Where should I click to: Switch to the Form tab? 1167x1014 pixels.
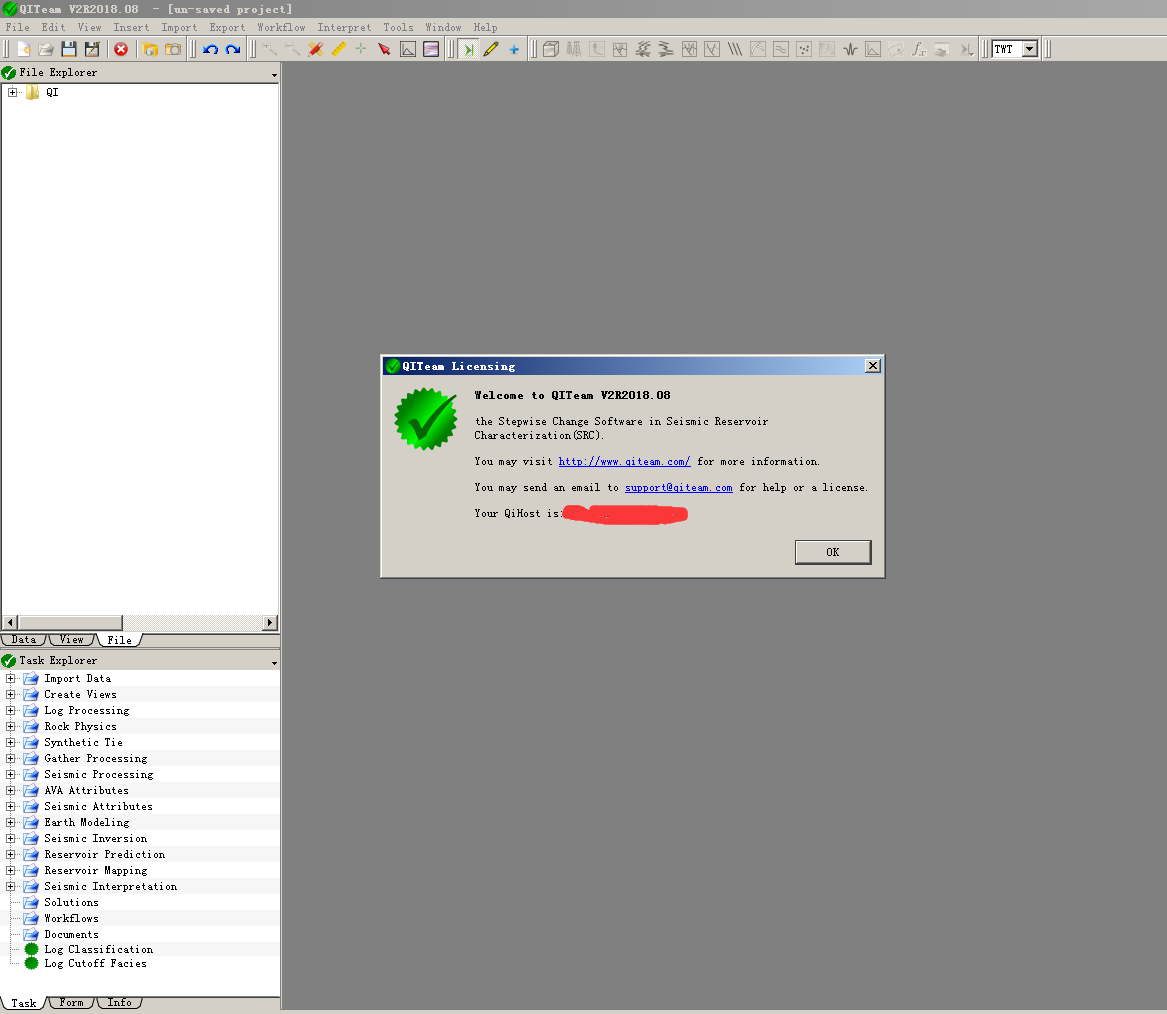point(71,1002)
